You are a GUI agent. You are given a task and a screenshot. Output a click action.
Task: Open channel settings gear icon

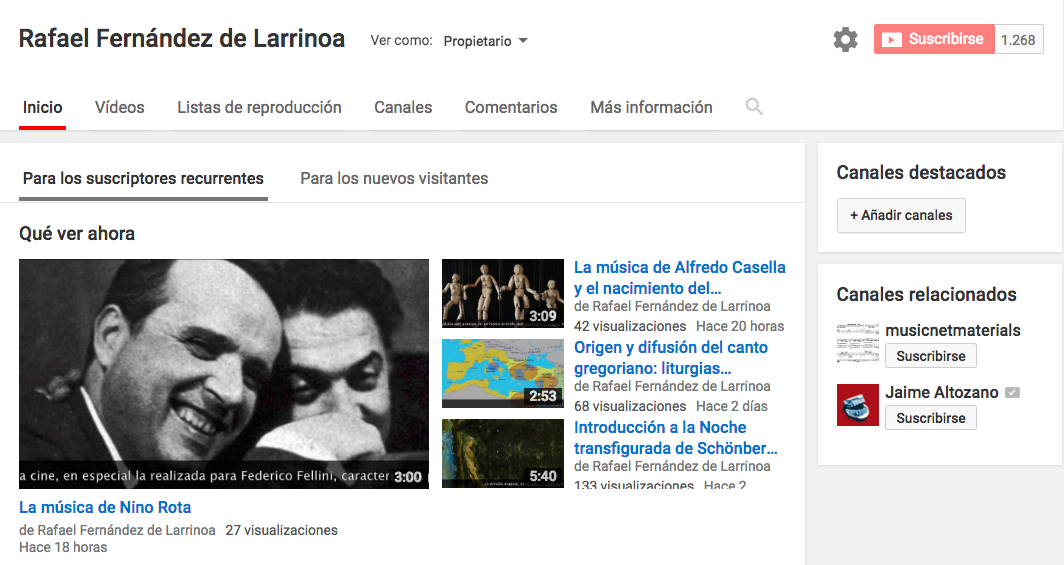pos(845,39)
